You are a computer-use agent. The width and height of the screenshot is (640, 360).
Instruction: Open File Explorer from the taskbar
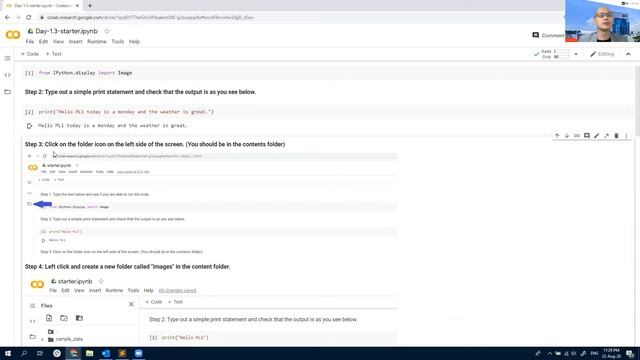coord(89,353)
